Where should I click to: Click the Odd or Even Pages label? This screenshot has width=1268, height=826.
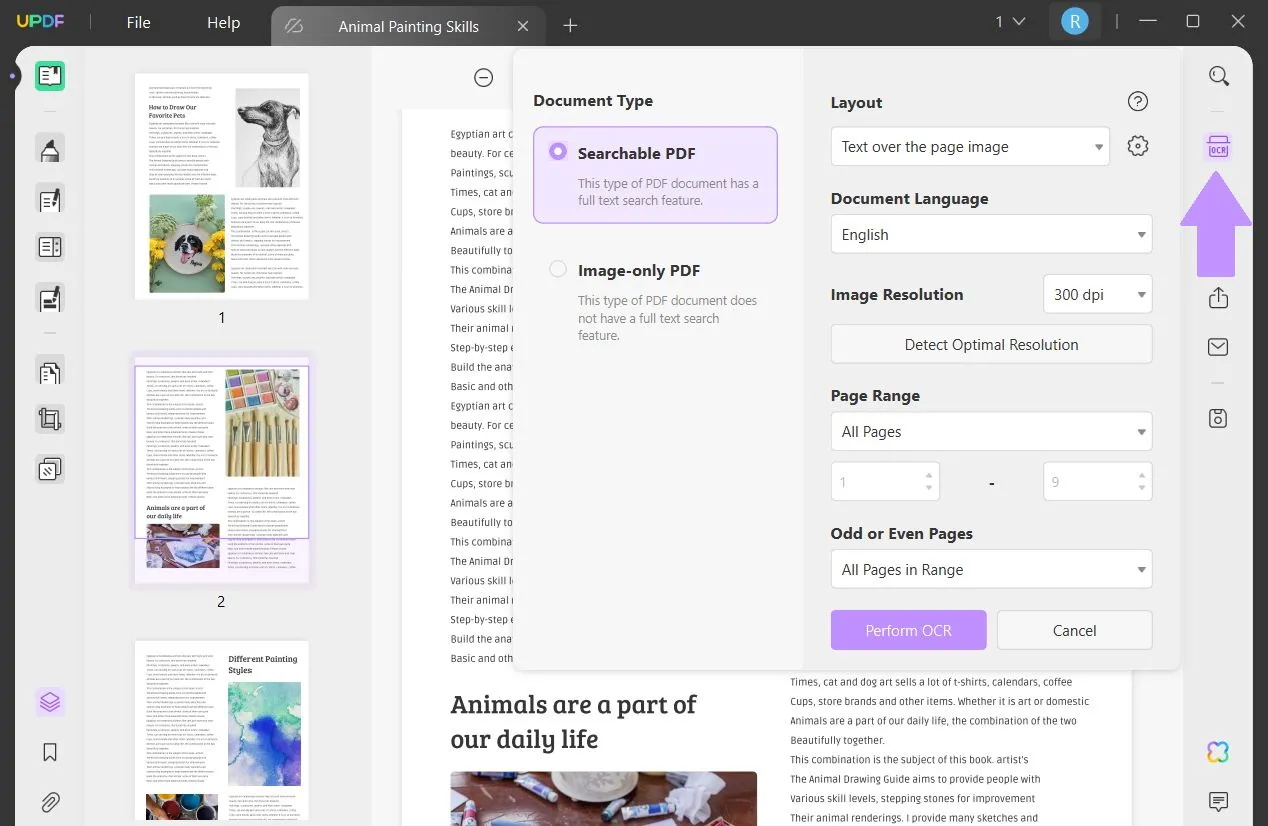coord(901,533)
